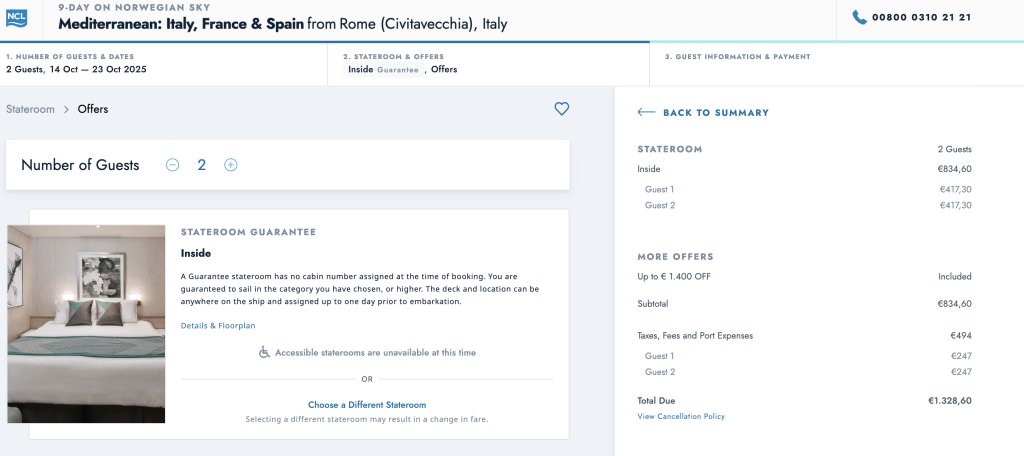Click the MORE OFFERS section heading
The width and height of the screenshot is (1024, 456).
pyautogui.click(x=675, y=257)
